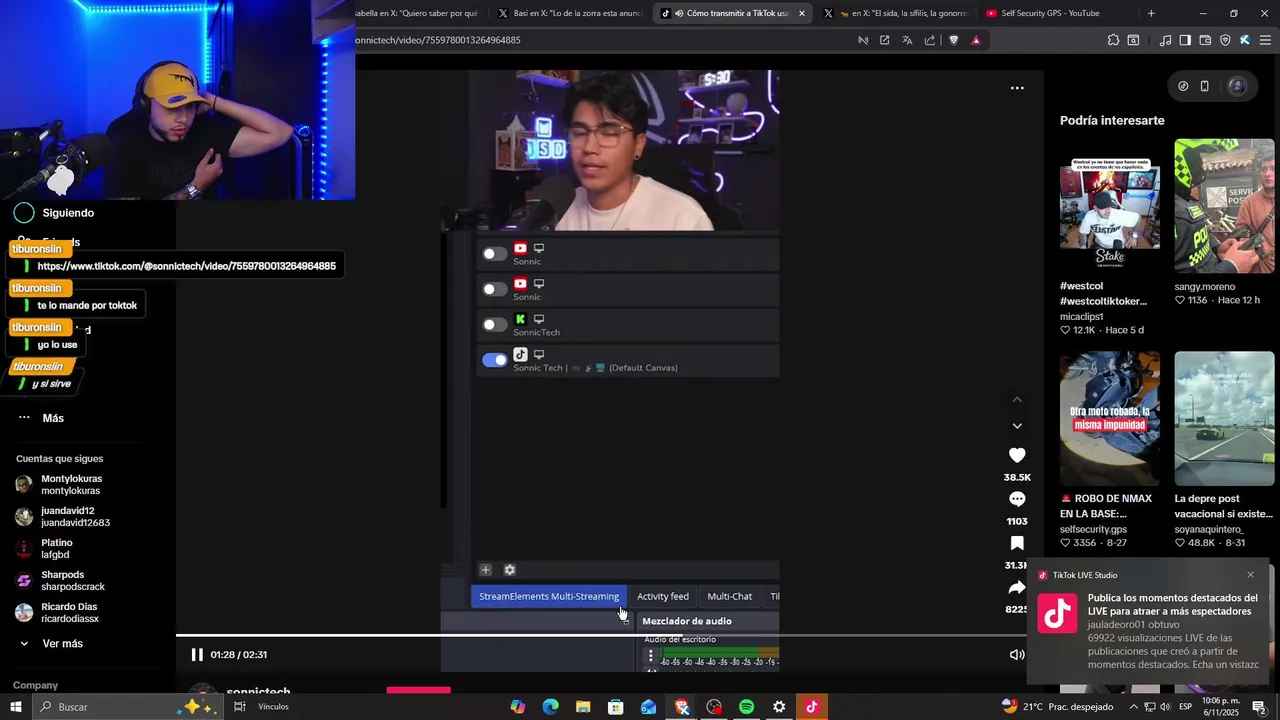Go to next video down arrow
Viewport: 1280px width, 720px height.
(x=1017, y=426)
